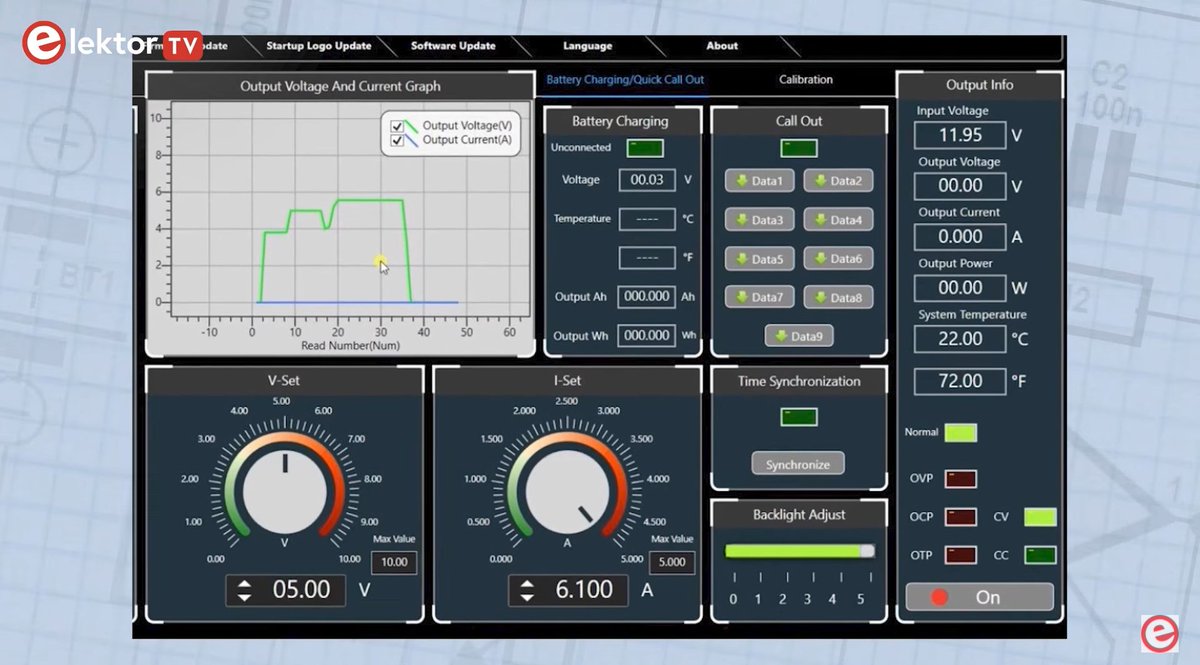Click the Output Wh 000.000 field
1200x665 pixels.
tap(646, 336)
